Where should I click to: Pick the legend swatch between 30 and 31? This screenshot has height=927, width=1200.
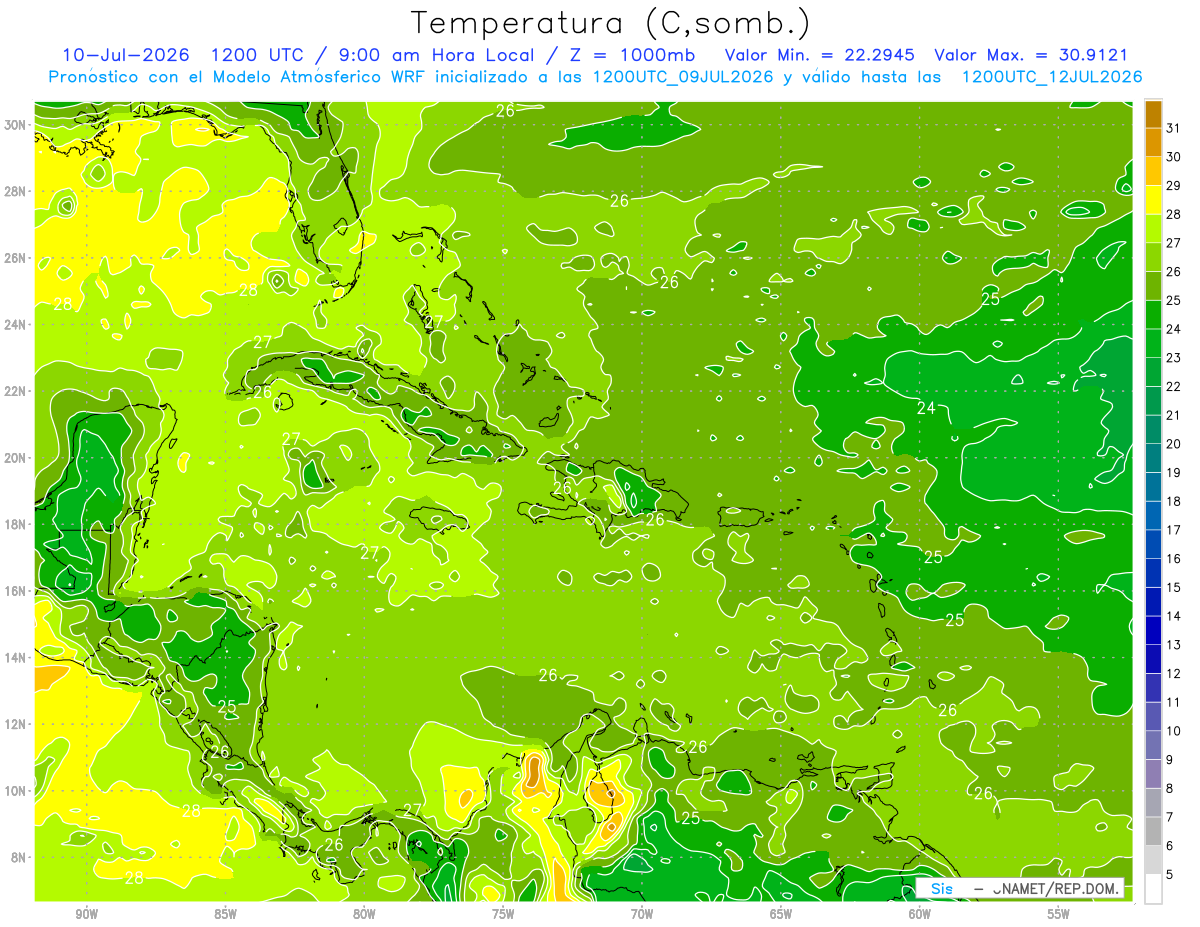click(x=1153, y=143)
